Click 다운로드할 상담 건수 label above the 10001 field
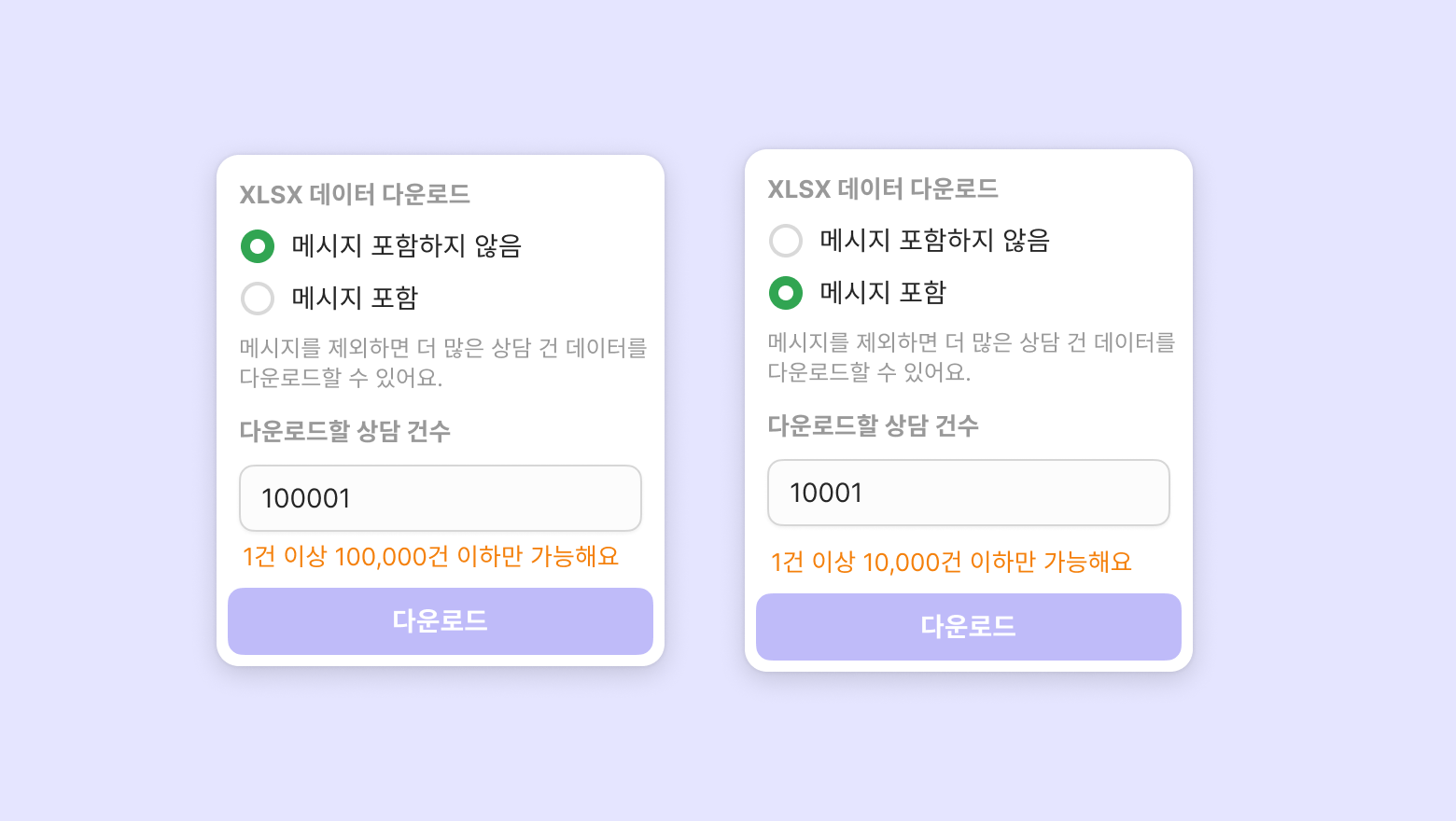Screen dimensions: 1456x821 click(874, 425)
